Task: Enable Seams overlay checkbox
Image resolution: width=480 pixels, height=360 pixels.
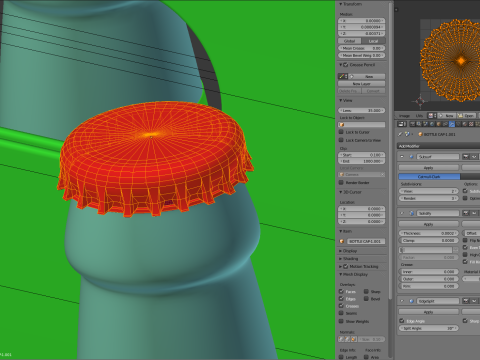Action: coord(341,313)
